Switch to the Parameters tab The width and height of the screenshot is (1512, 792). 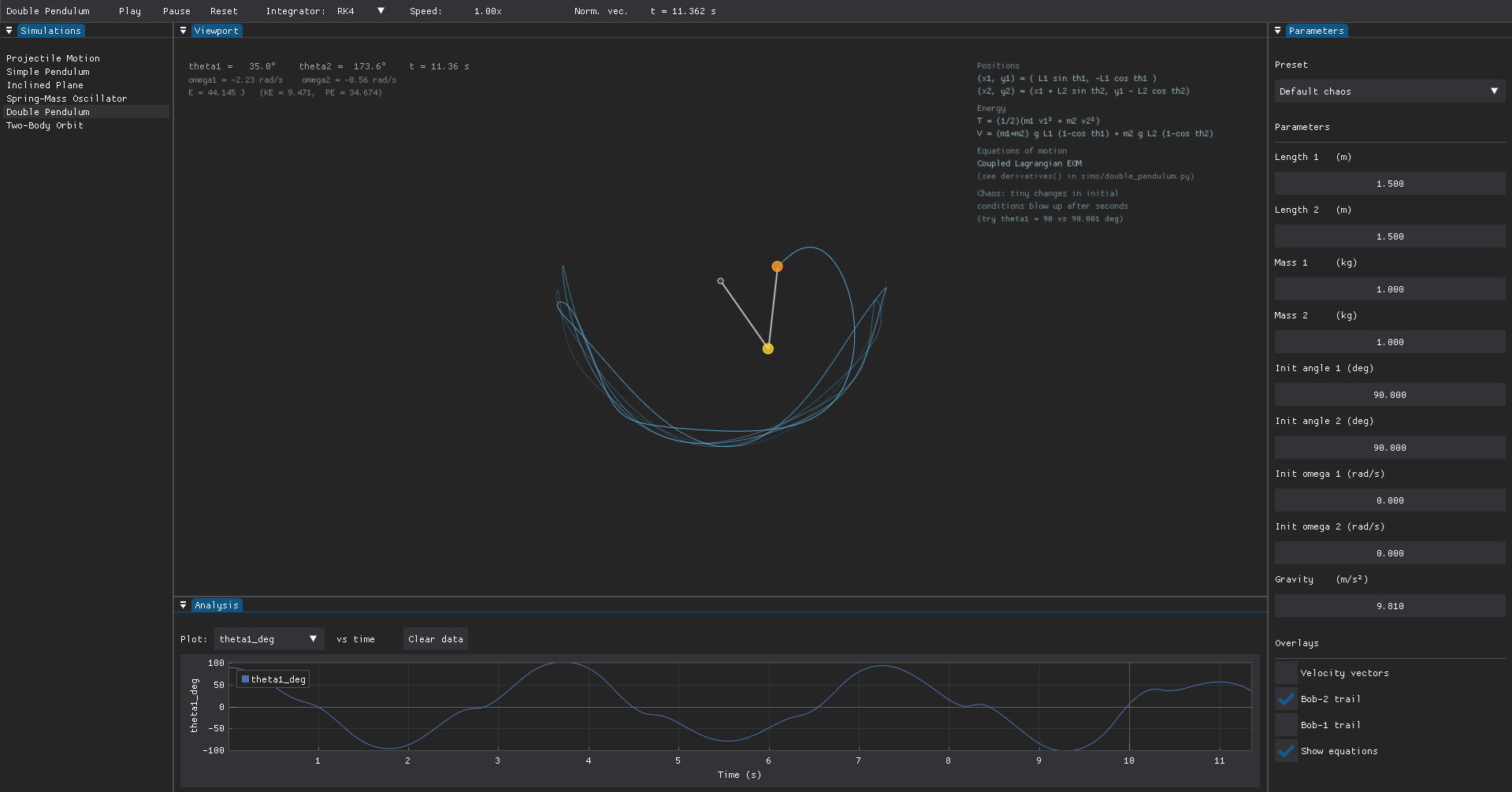[x=1317, y=31]
